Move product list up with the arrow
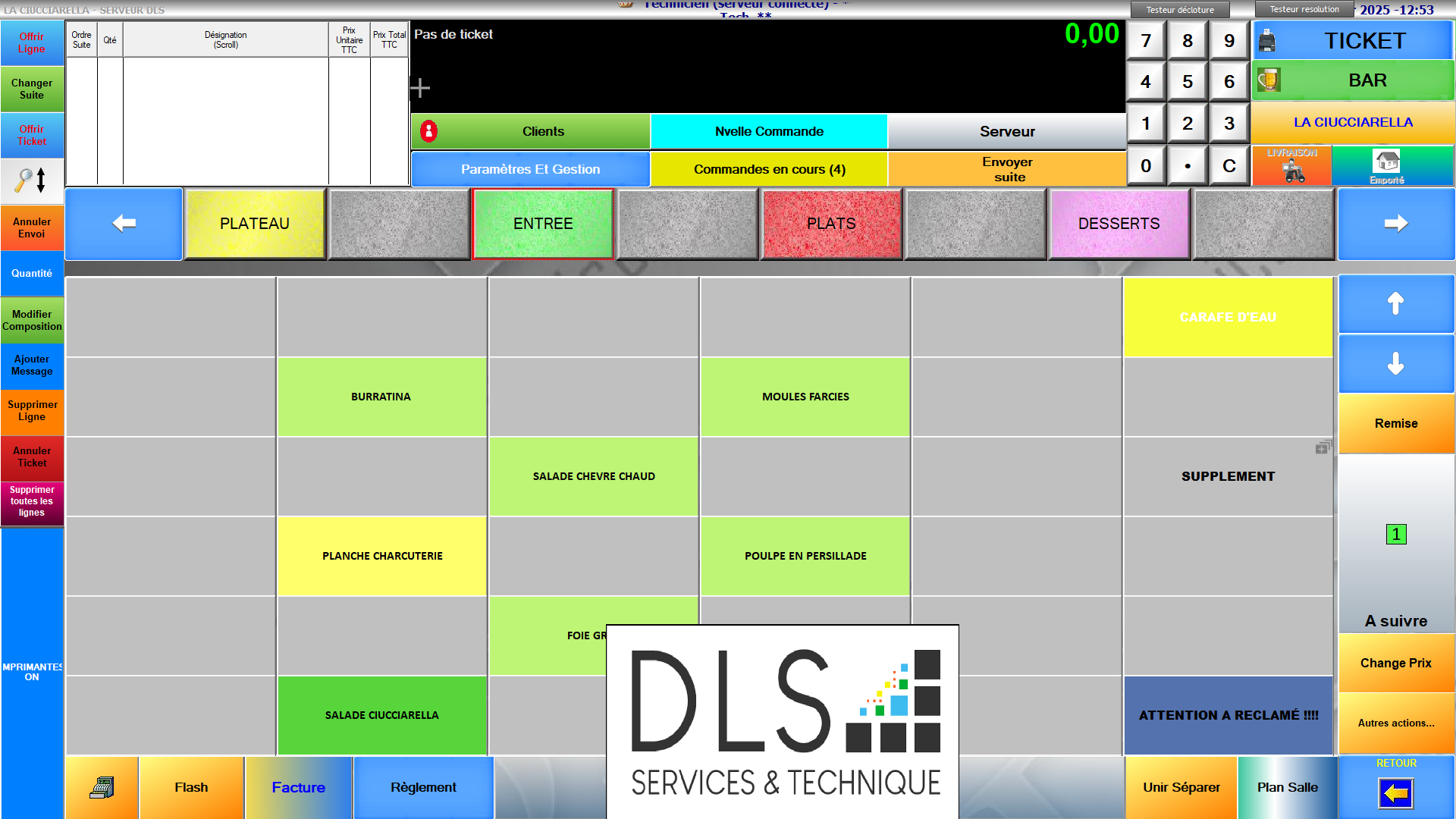The image size is (1456, 819). coord(1396,303)
